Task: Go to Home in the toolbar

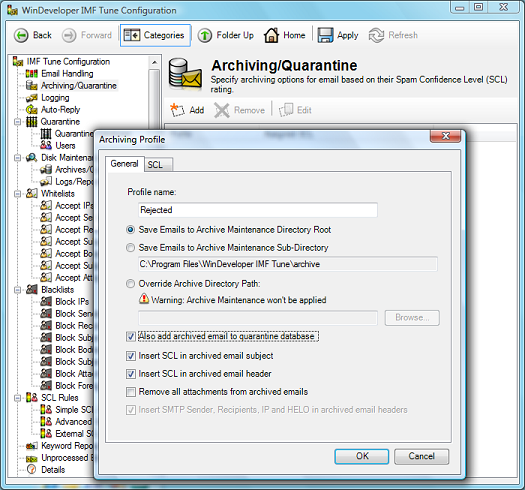Action: (x=285, y=35)
